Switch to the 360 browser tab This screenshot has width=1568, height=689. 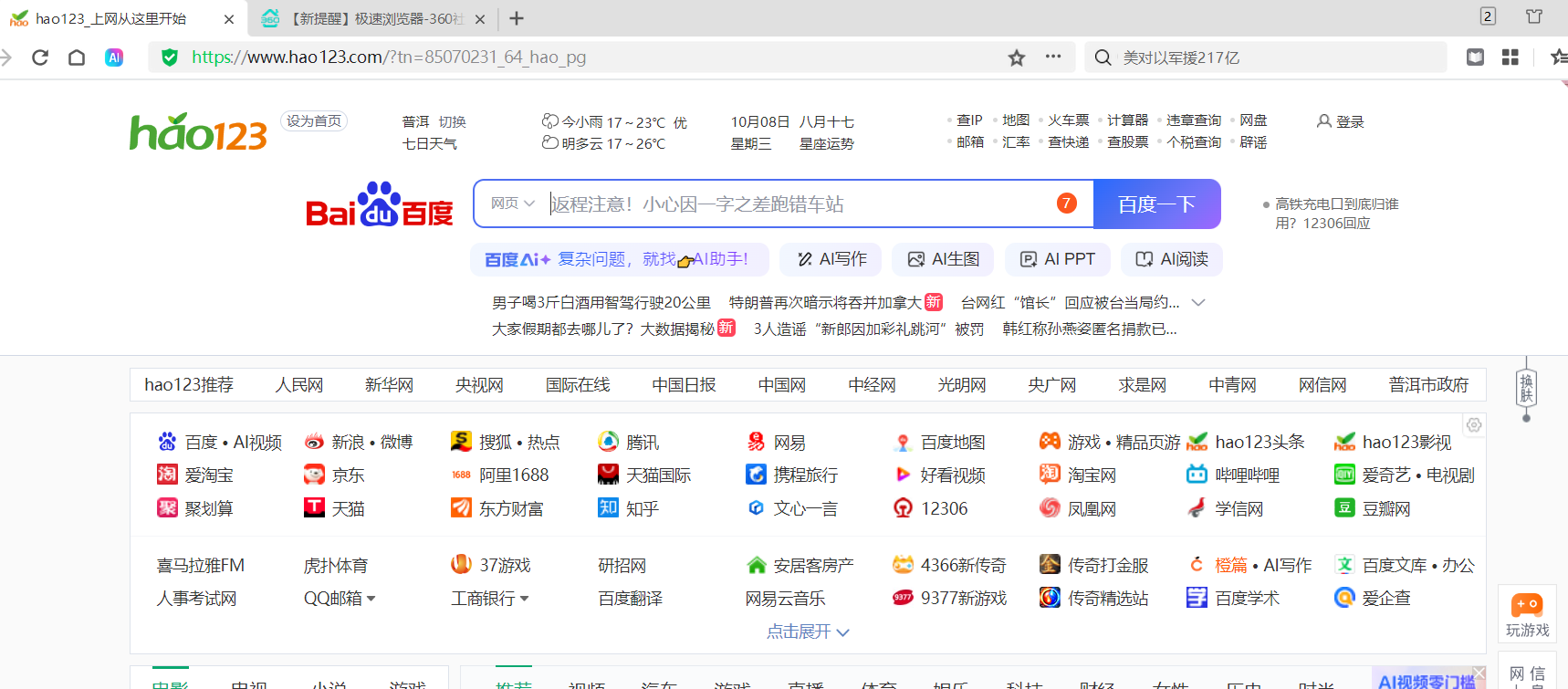[x=374, y=18]
